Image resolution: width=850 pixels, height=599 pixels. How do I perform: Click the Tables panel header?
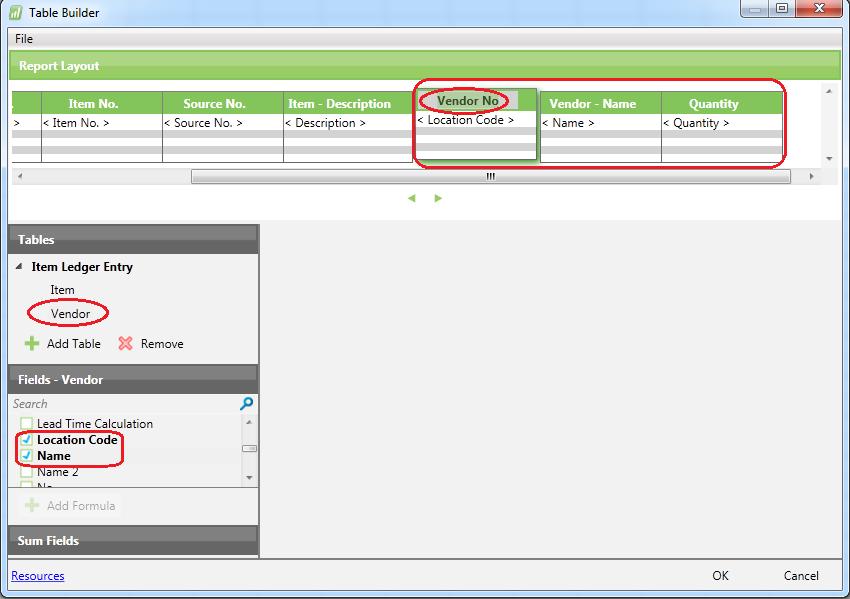tap(133, 240)
